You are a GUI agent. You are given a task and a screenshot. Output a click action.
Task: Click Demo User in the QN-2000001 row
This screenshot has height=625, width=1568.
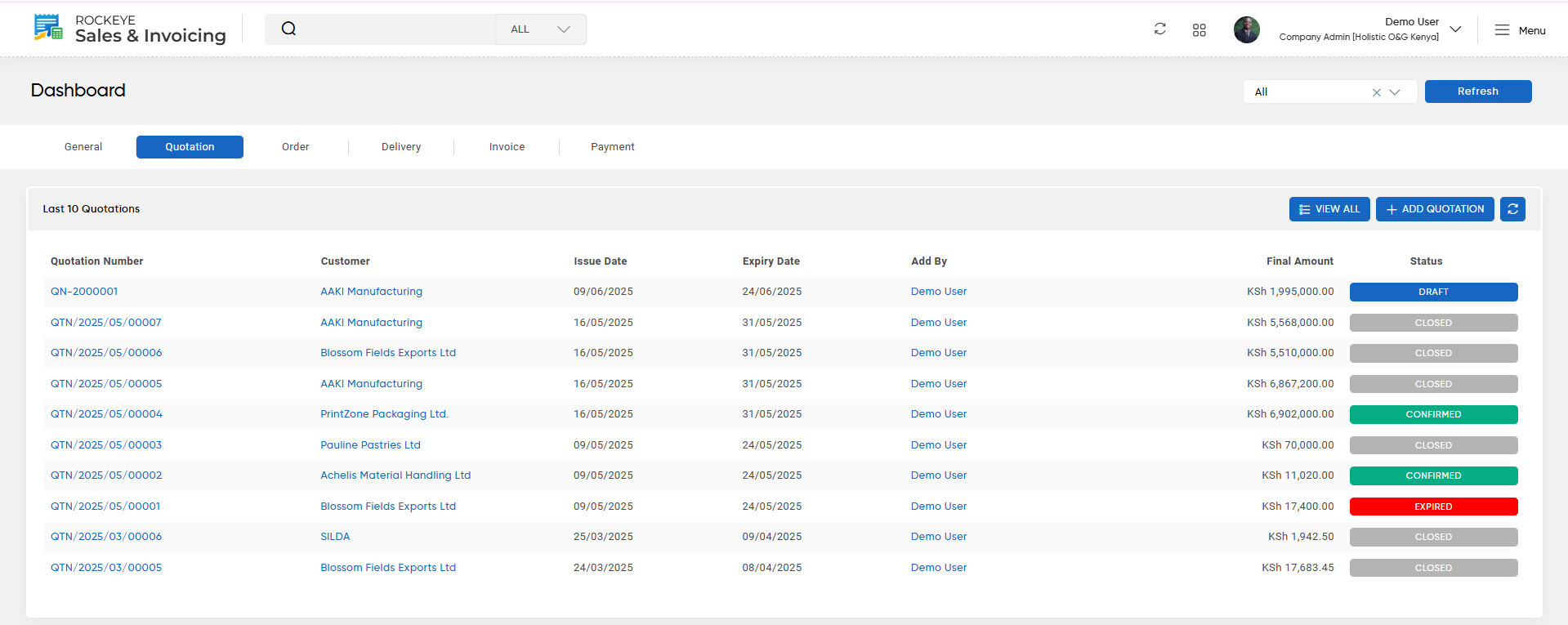[x=939, y=292]
